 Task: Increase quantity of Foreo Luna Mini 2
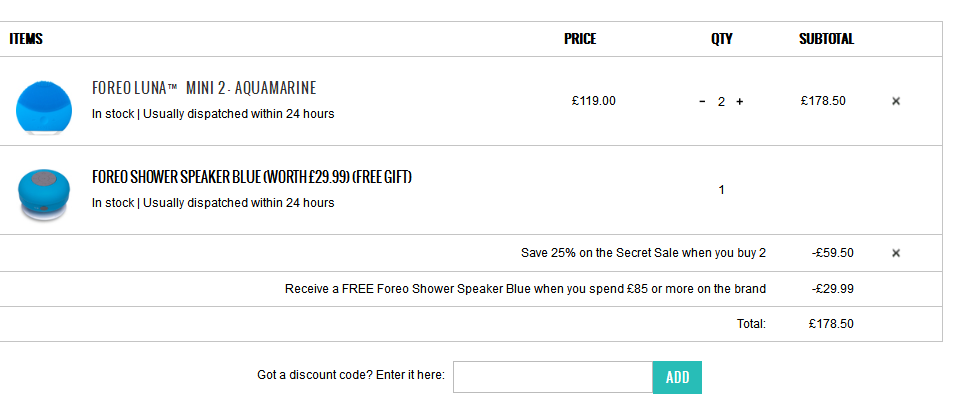(740, 101)
